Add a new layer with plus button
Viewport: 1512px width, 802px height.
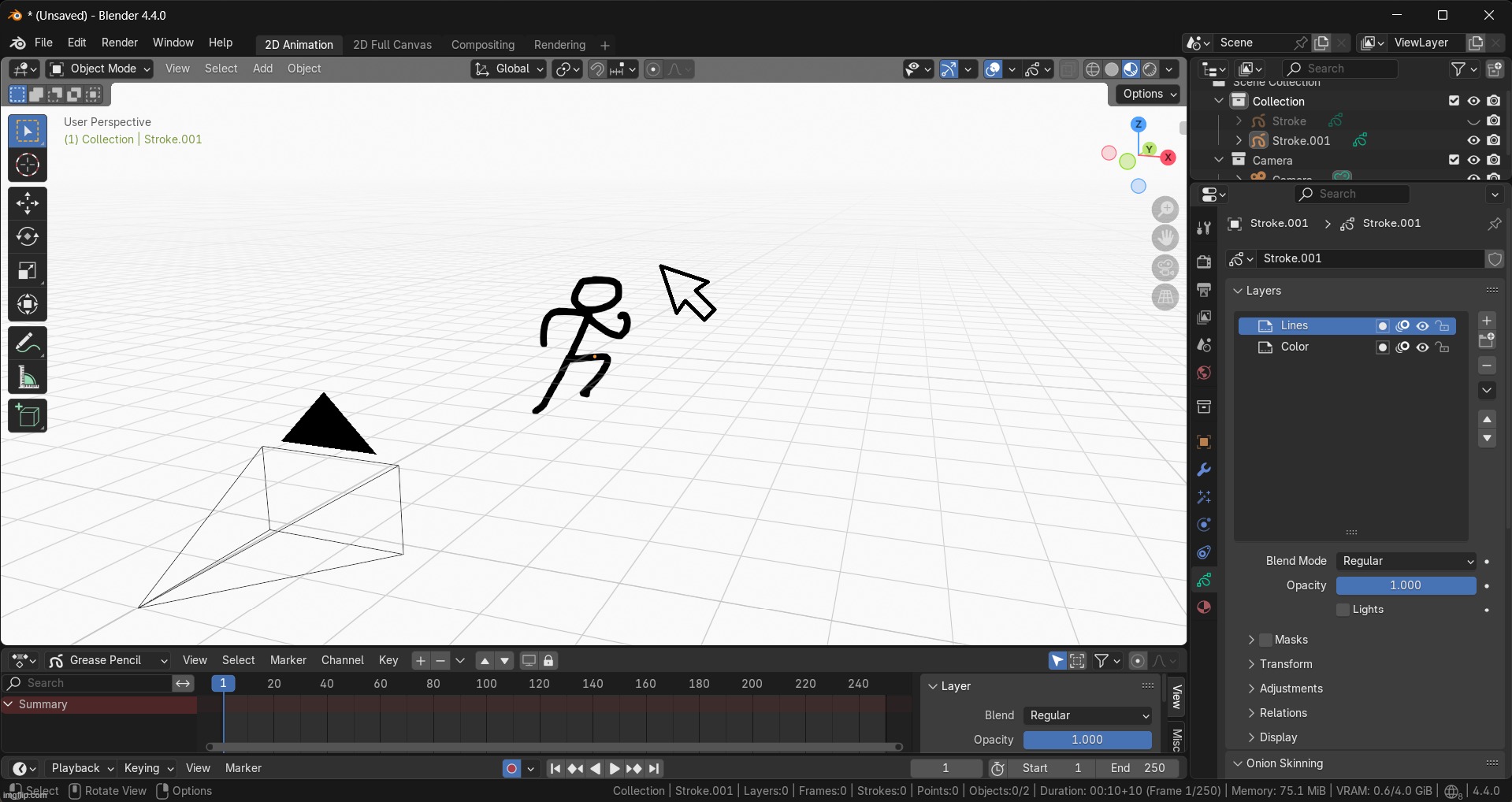click(x=1487, y=320)
